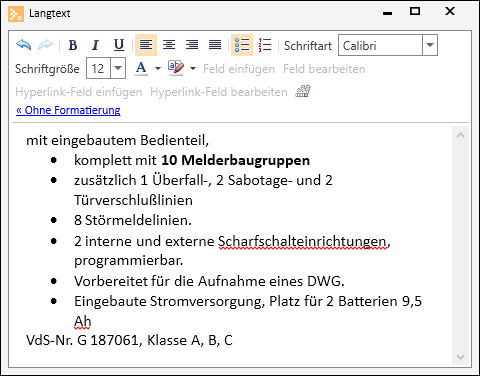Viewport: 480px width, 376px height.
Task: Click into the Calibri font field
Action: pos(380,45)
